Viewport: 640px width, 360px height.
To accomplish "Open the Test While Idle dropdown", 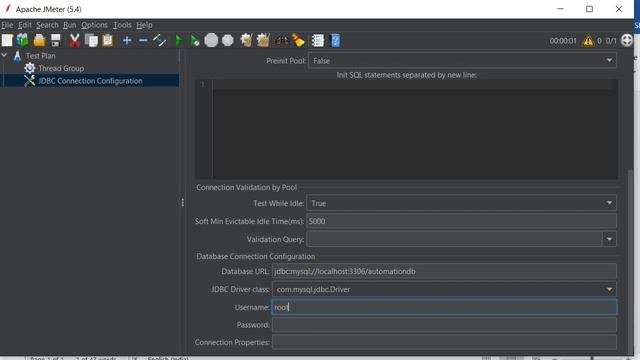I will [x=461, y=203].
